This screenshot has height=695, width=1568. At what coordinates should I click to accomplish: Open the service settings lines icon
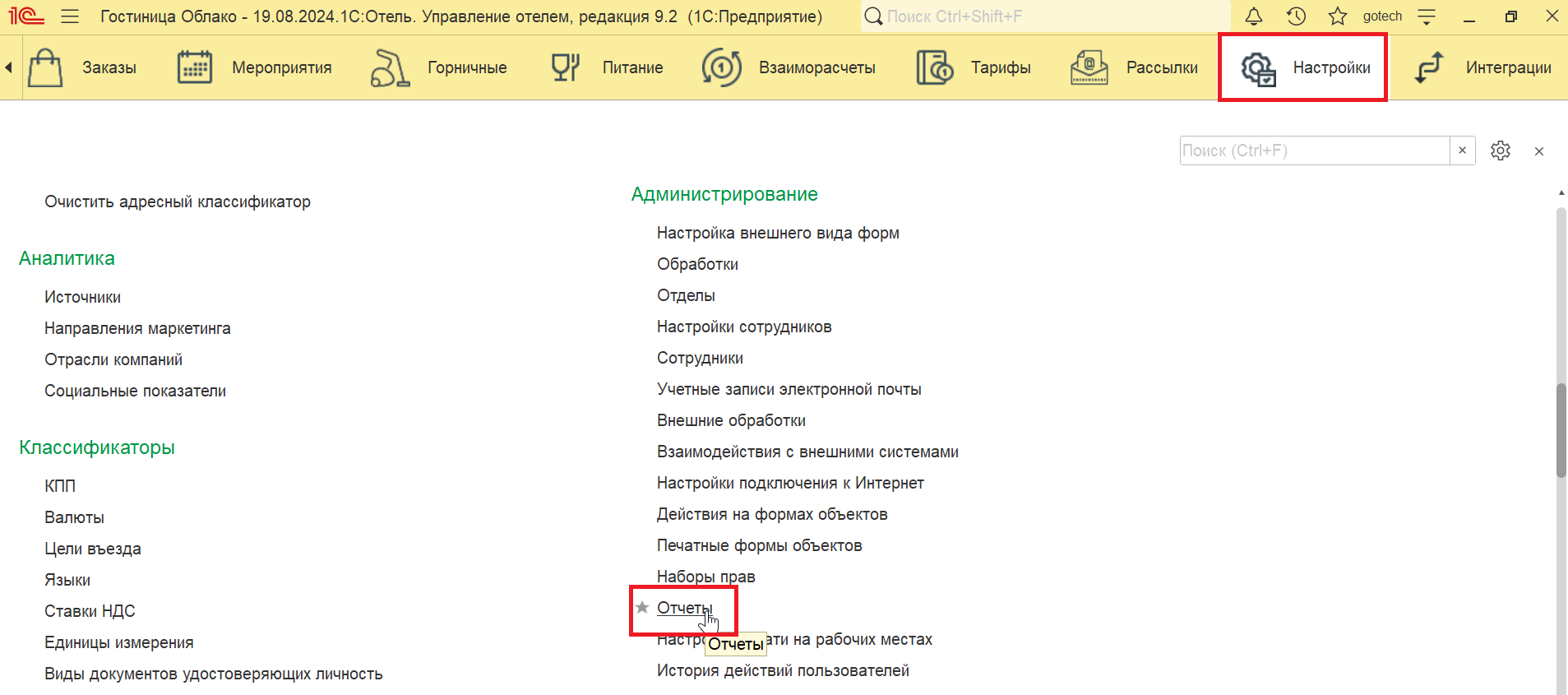tap(1427, 16)
